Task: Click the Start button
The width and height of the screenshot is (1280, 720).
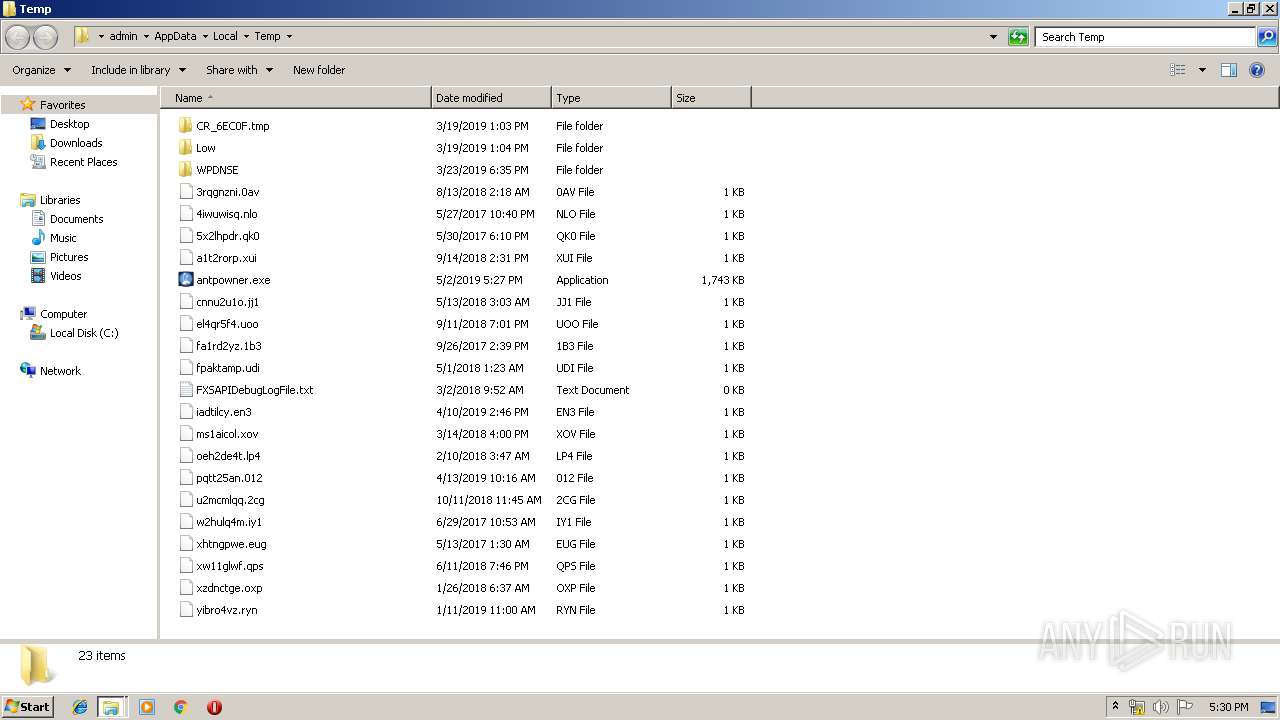Action: pyautogui.click(x=28, y=707)
